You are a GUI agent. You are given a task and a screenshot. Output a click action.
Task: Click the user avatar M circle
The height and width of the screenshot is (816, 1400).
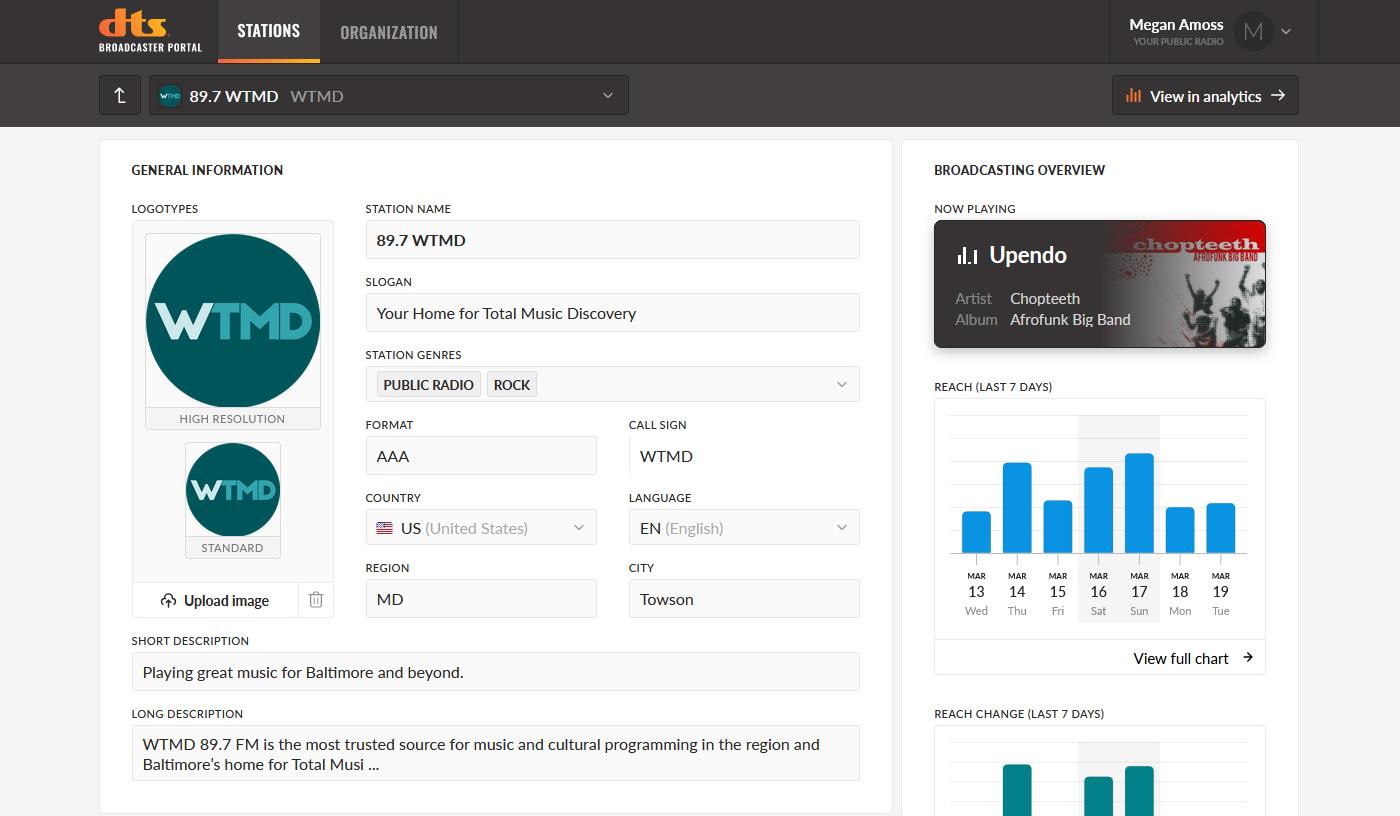point(1253,31)
